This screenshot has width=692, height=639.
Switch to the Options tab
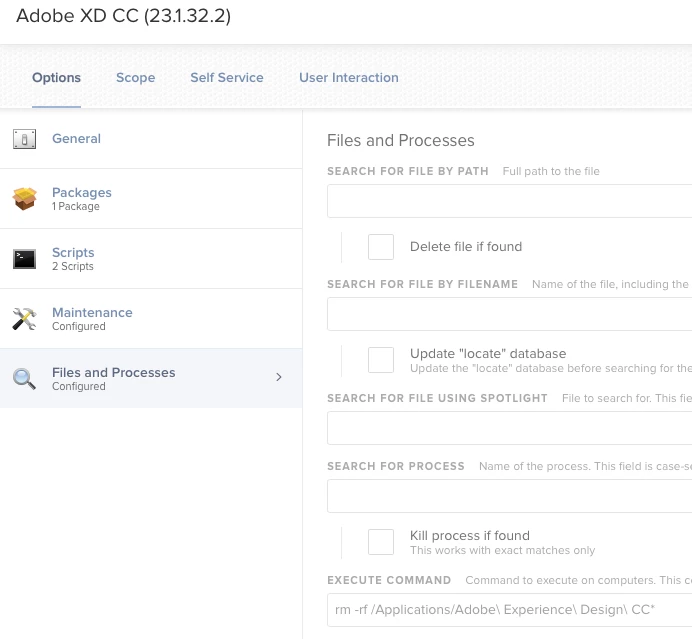pos(56,78)
